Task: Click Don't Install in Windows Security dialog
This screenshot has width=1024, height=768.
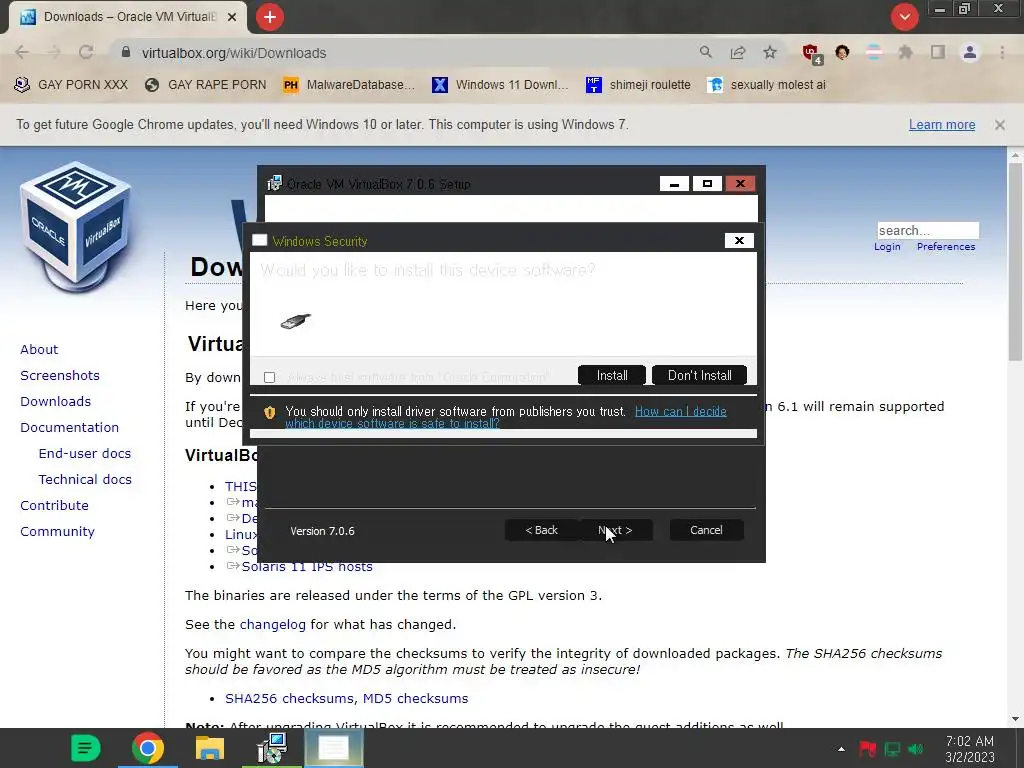Action: coord(699,376)
